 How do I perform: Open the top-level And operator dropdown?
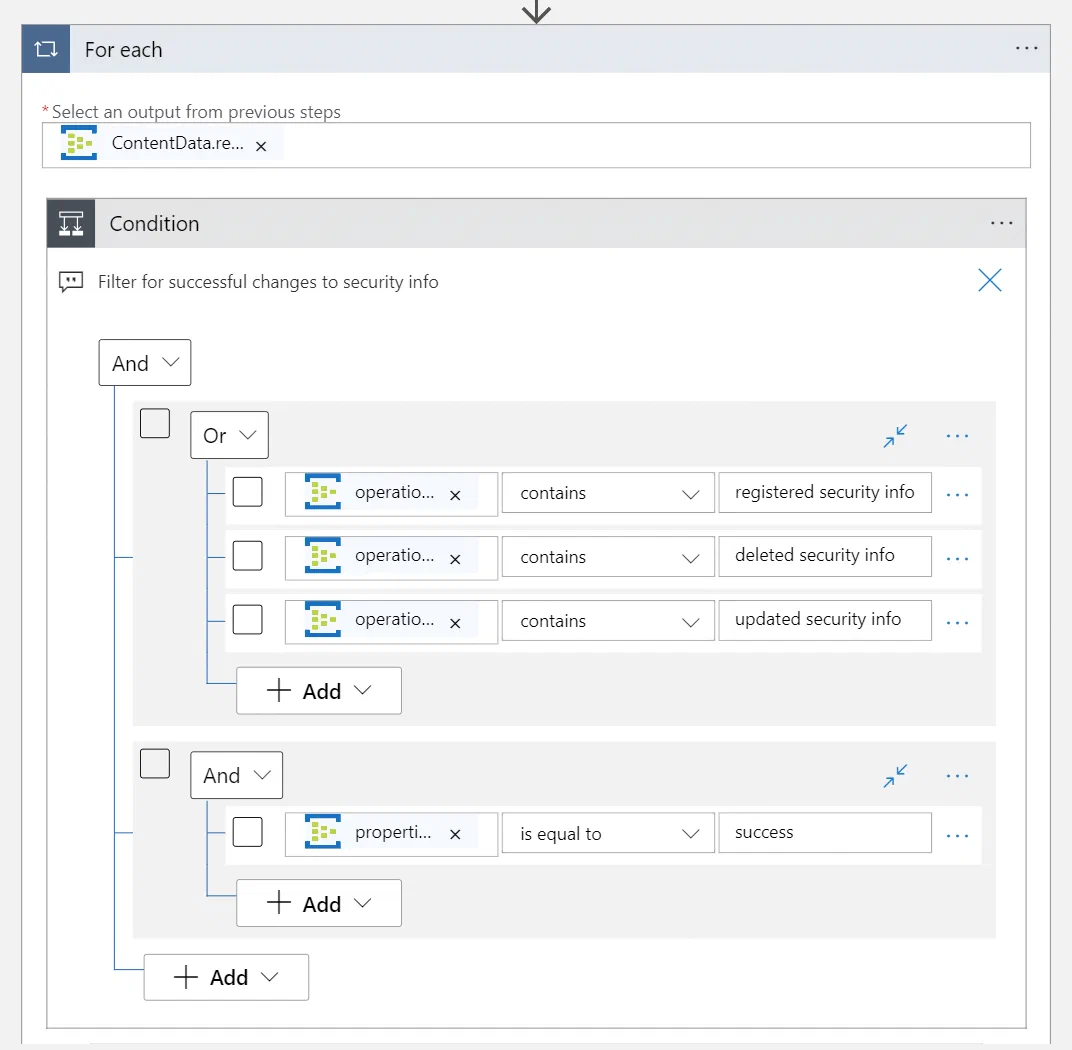coord(145,362)
